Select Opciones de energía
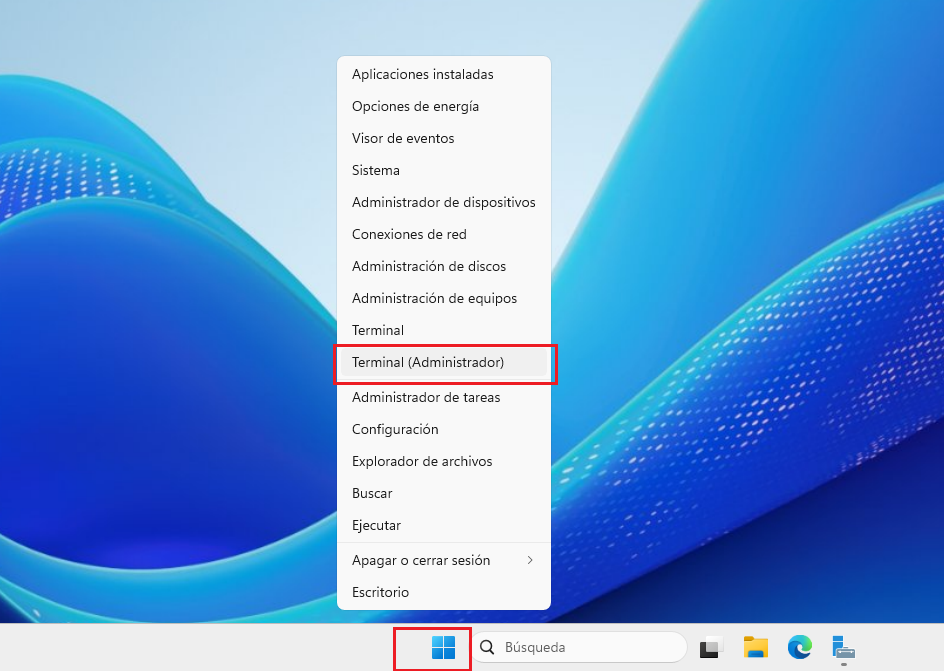This screenshot has width=944, height=671. [x=444, y=106]
